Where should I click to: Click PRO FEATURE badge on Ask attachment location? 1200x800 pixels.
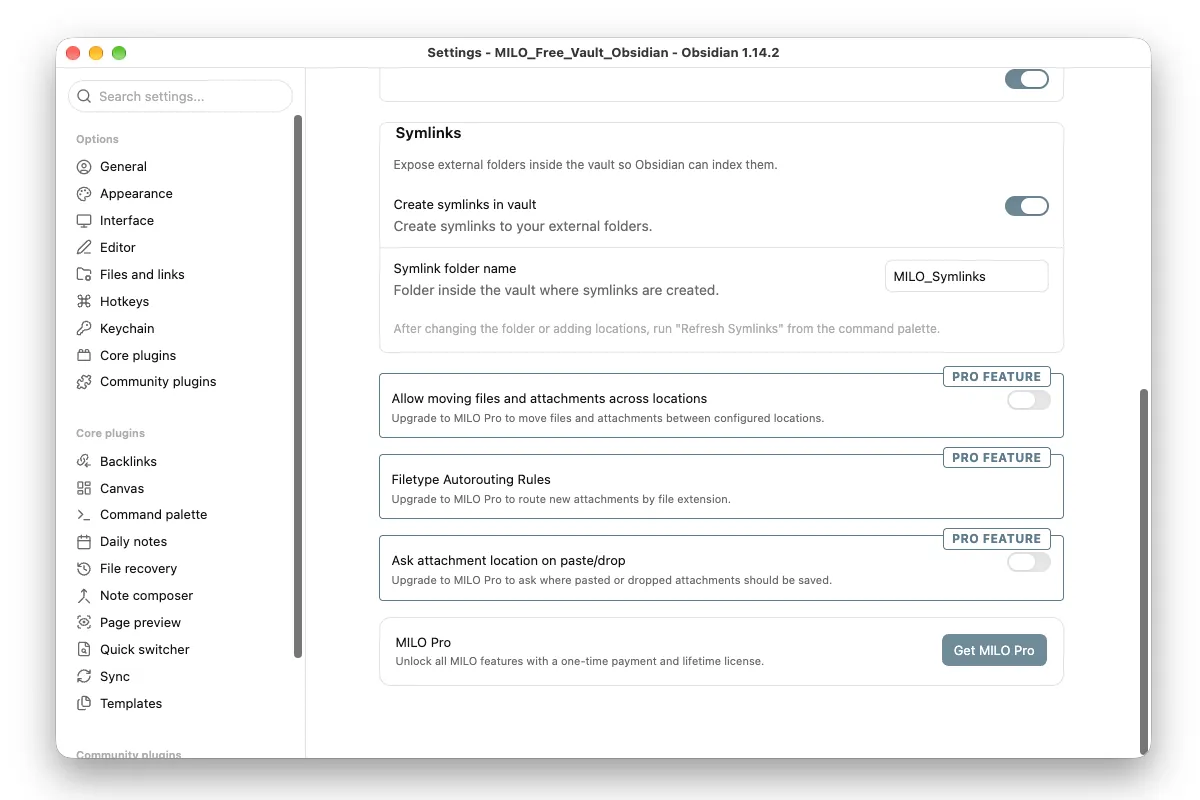pos(996,539)
